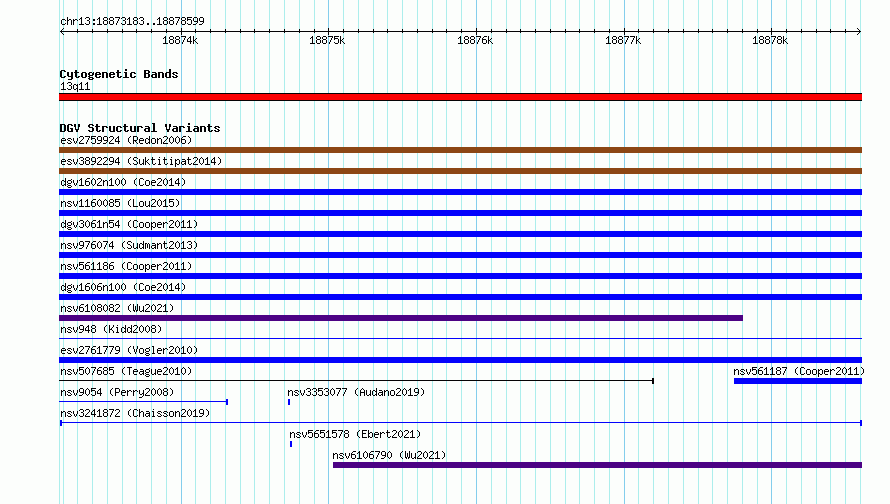Screen dimensions: 890x504
Task: Open dgv1602n100 (Coe2014) variant label
Action: click(123, 182)
